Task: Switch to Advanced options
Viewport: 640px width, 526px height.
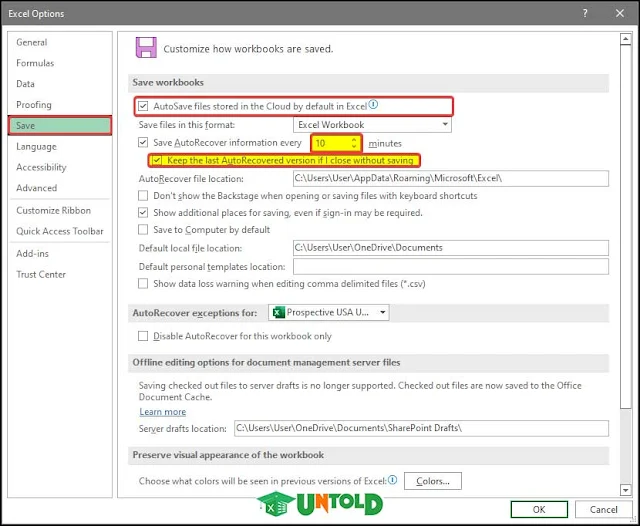Action: pyautogui.click(x=37, y=188)
